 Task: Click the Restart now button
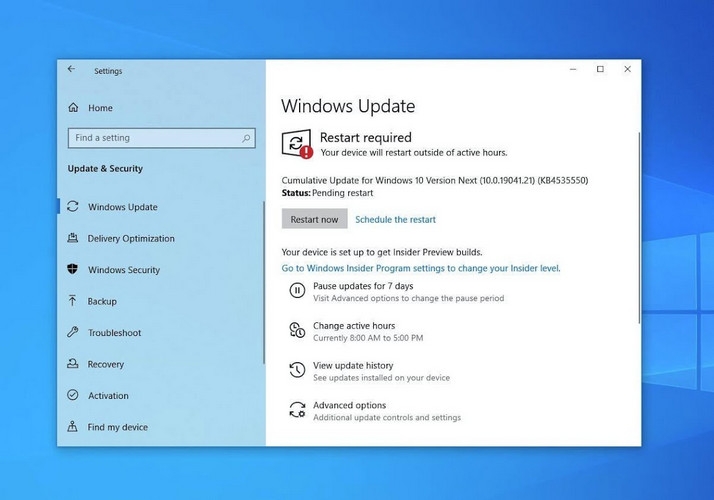[x=314, y=219]
